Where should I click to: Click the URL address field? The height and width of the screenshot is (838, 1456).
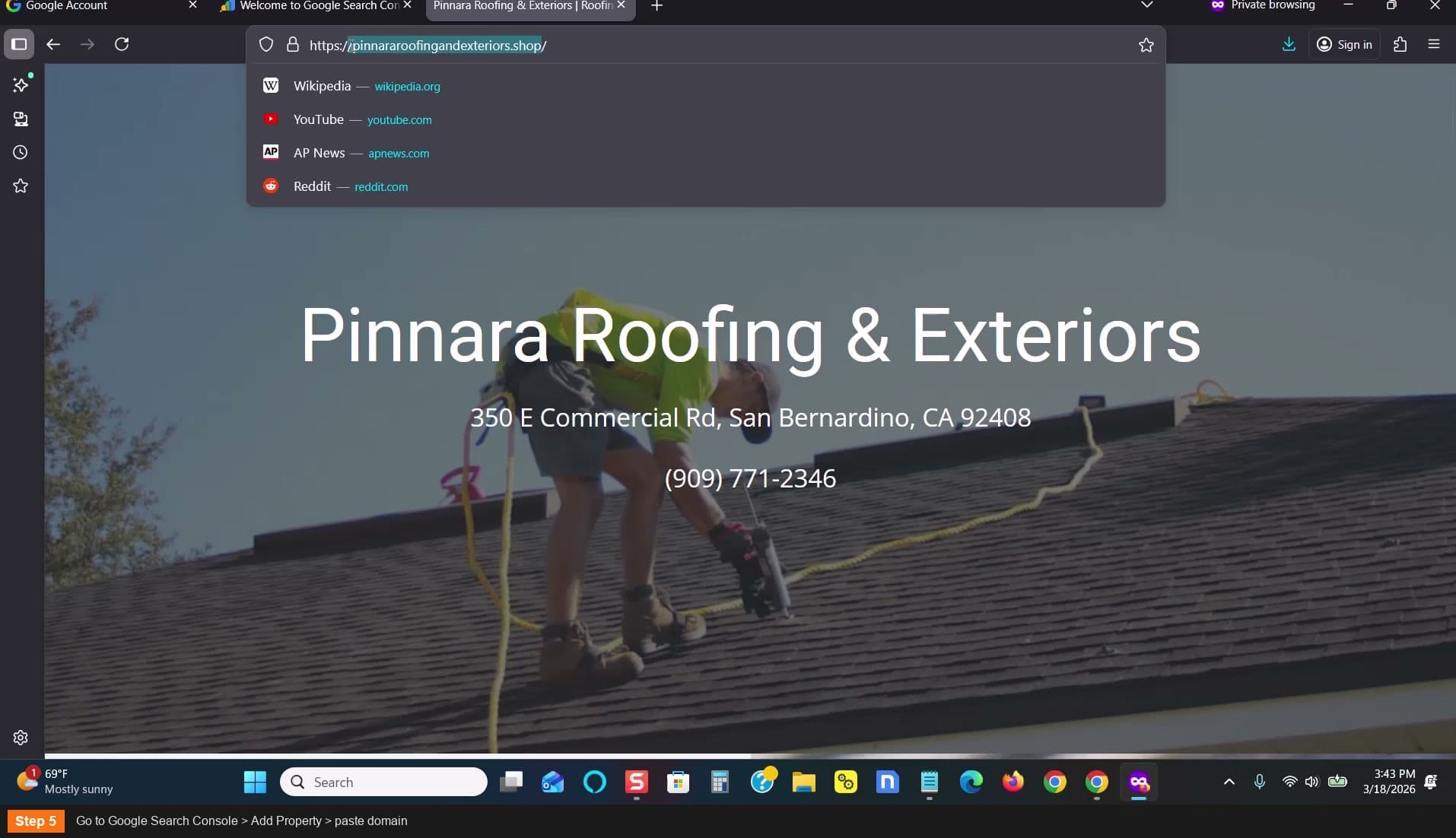pyautogui.click(x=705, y=45)
